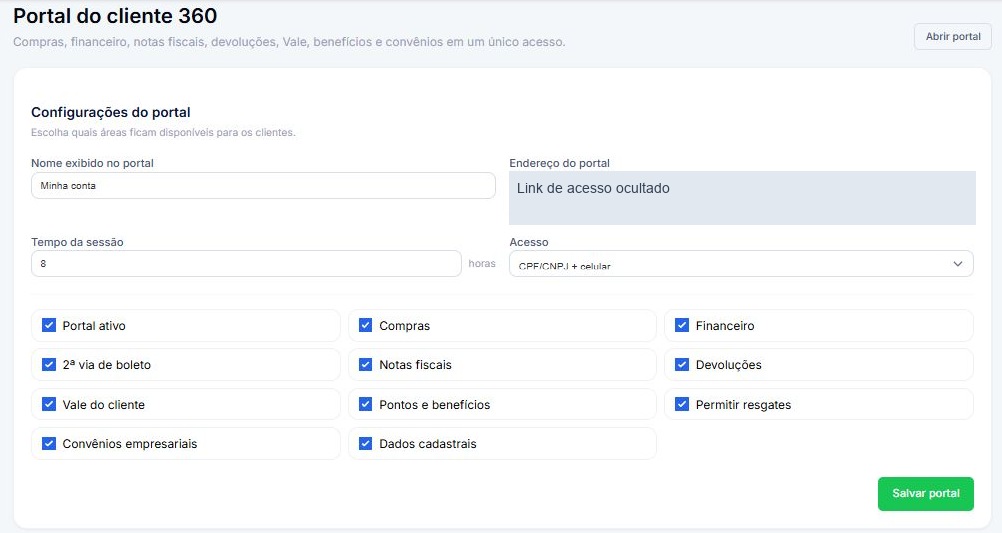Viewport: 1002px width, 533px height.
Task: Uncheck the Portal ativo checkbox
Action: coord(49,325)
